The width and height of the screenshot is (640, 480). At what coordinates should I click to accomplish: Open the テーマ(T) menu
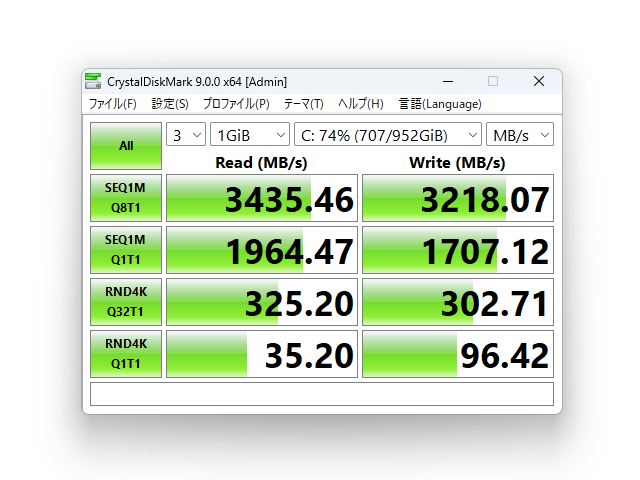303,104
